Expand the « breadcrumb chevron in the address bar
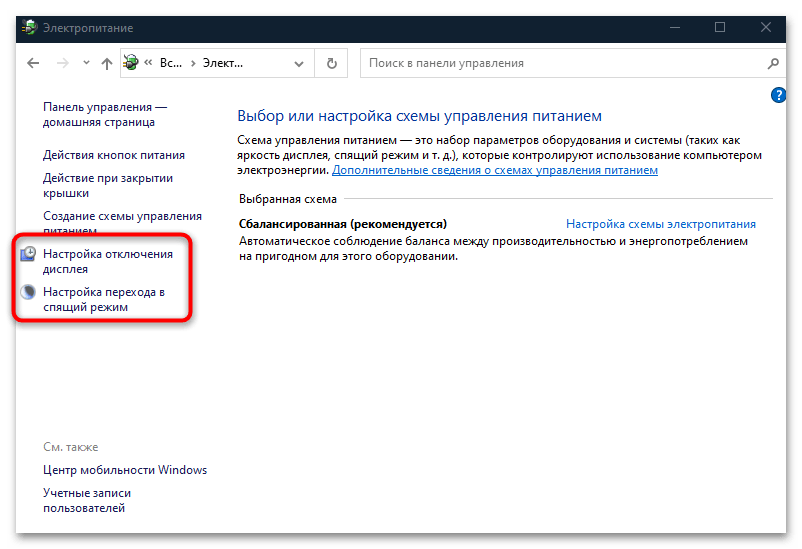The image size is (802, 549). [x=148, y=63]
